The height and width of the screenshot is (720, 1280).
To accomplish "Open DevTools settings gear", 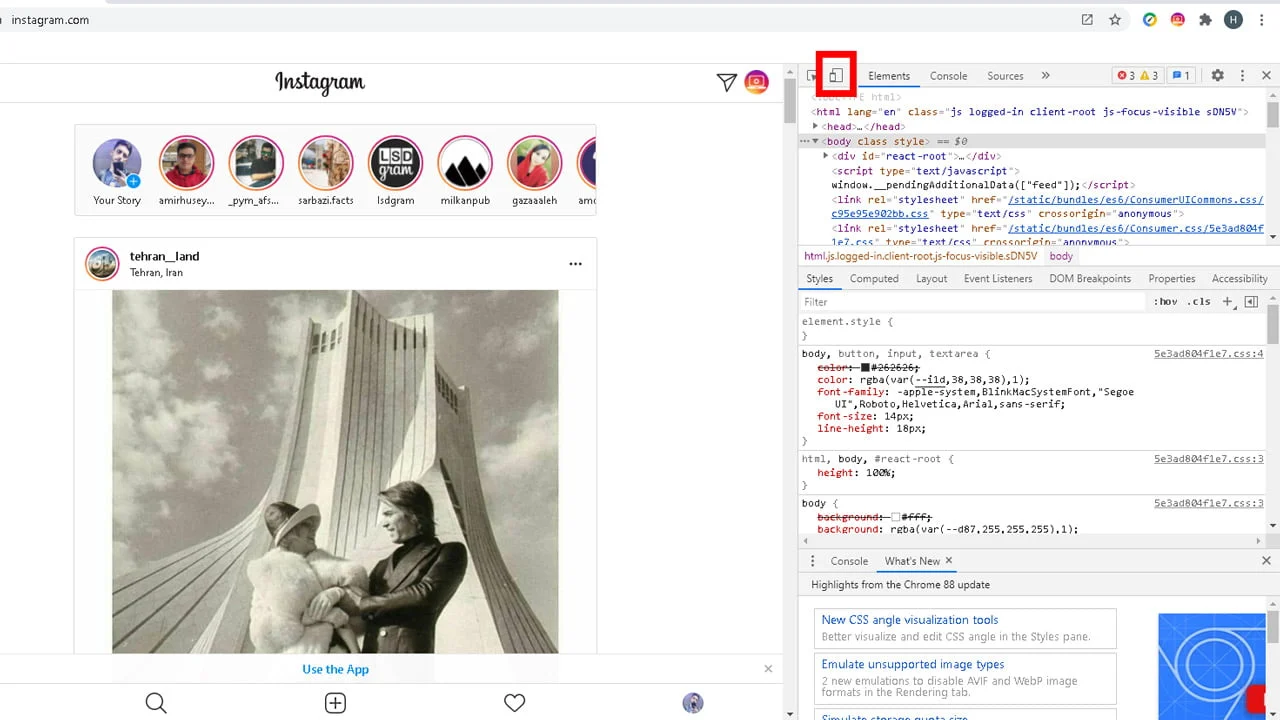I will 1217,76.
